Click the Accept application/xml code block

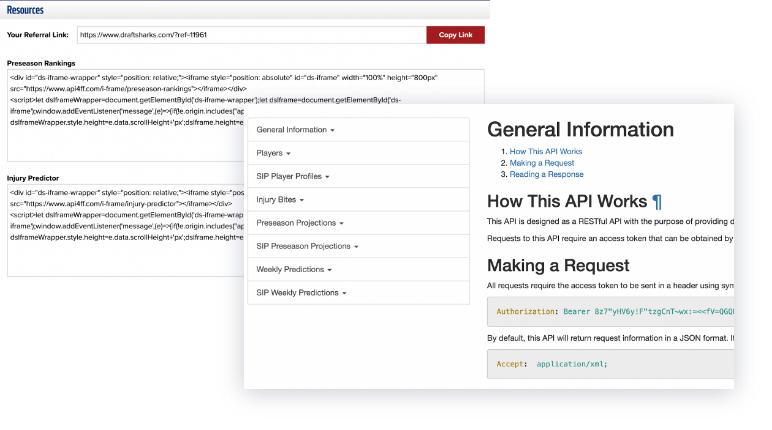coord(610,364)
